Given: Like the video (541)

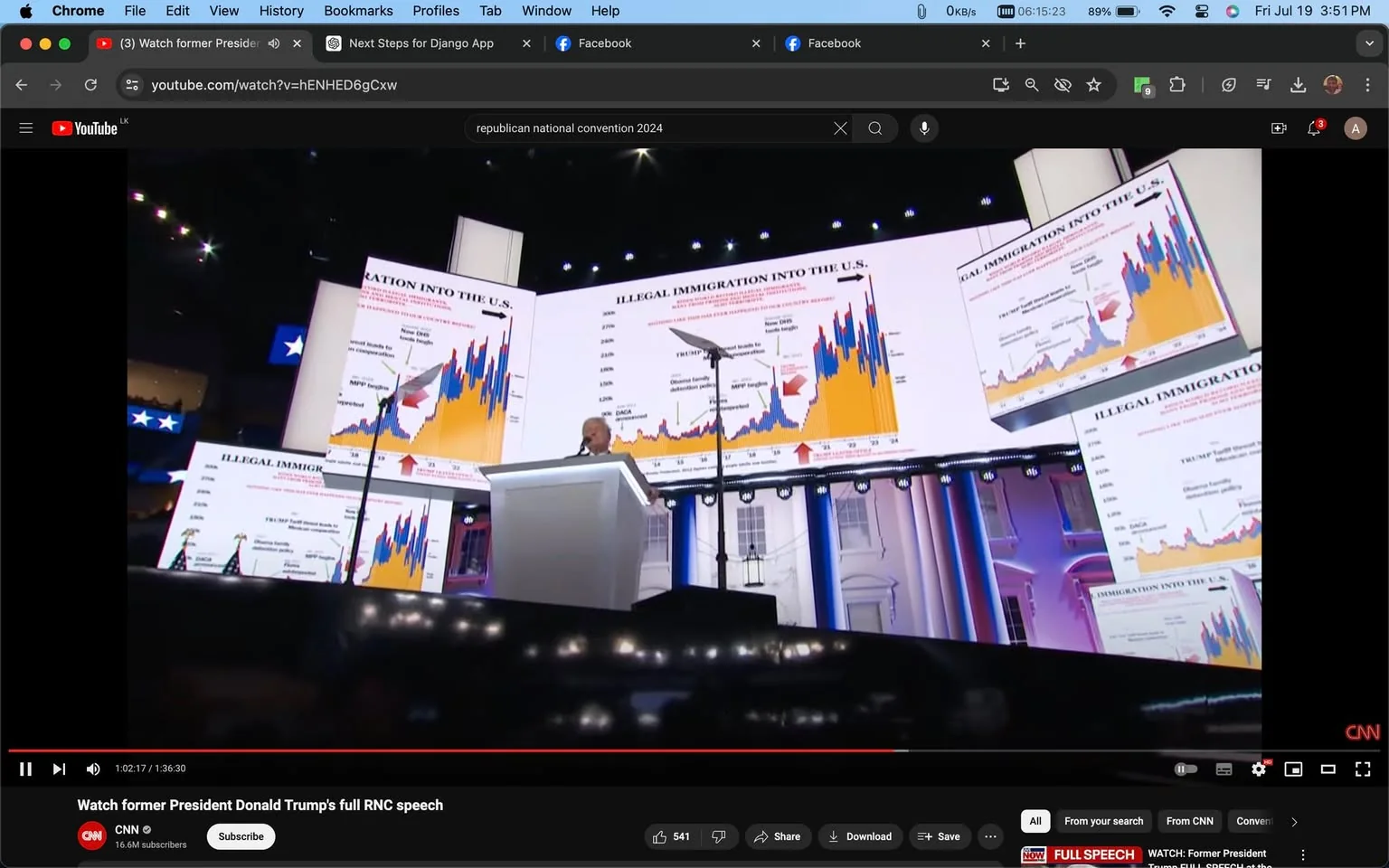Looking at the screenshot, I should click(671, 836).
